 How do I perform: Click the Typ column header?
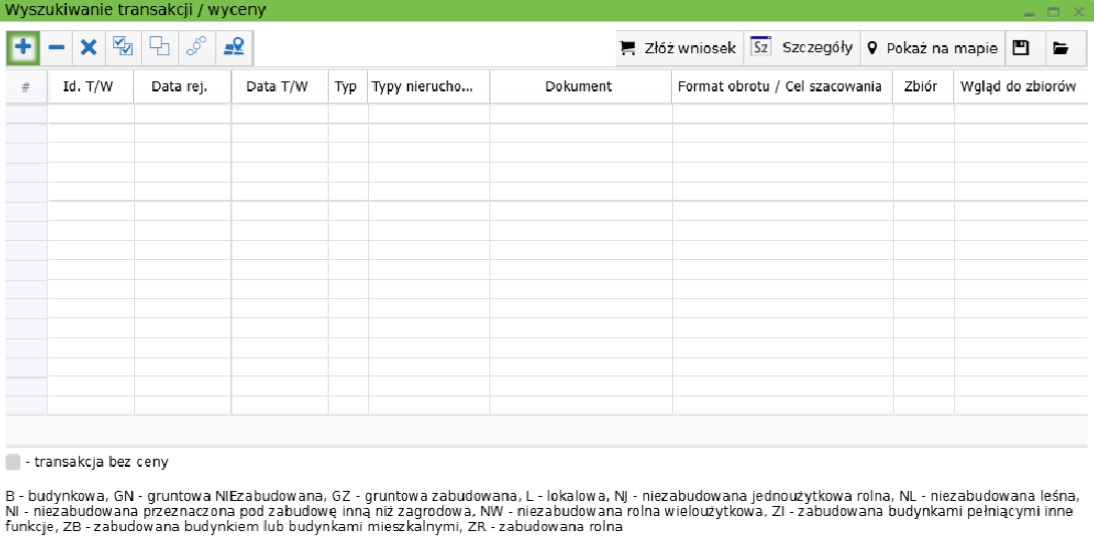click(x=346, y=87)
